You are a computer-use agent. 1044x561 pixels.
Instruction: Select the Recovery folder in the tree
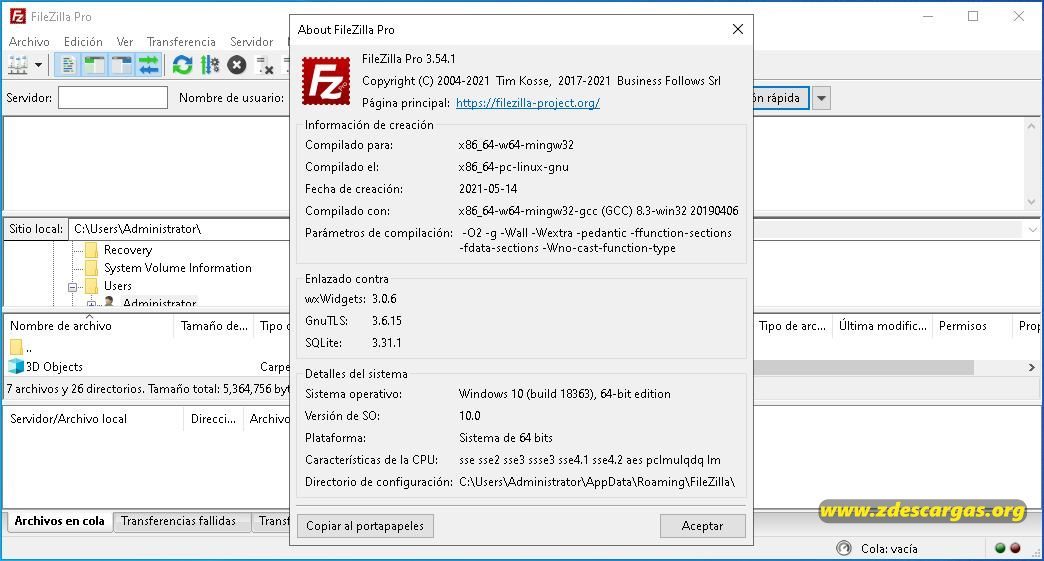[x=128, y=250]
